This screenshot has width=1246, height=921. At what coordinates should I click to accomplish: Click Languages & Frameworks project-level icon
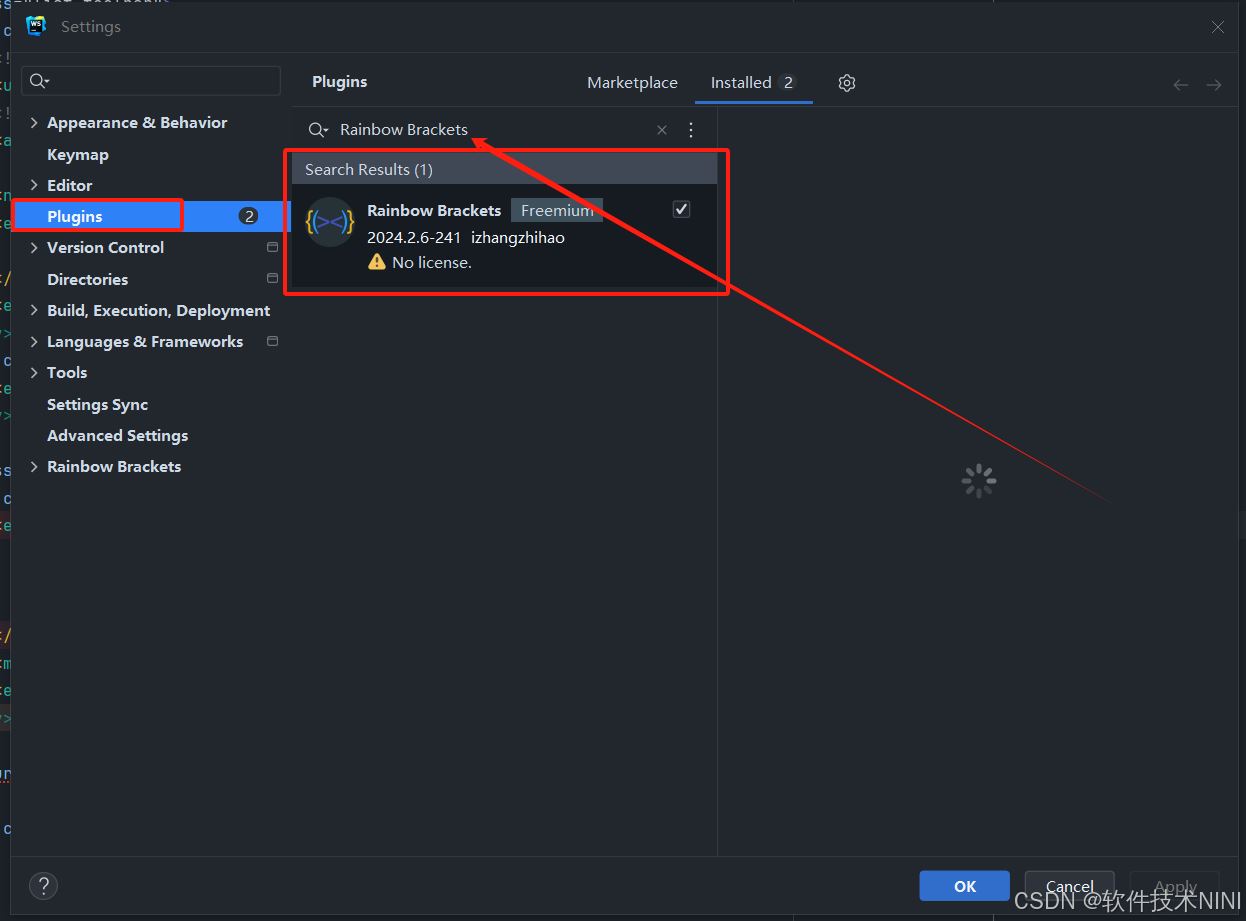click(272, 341)
